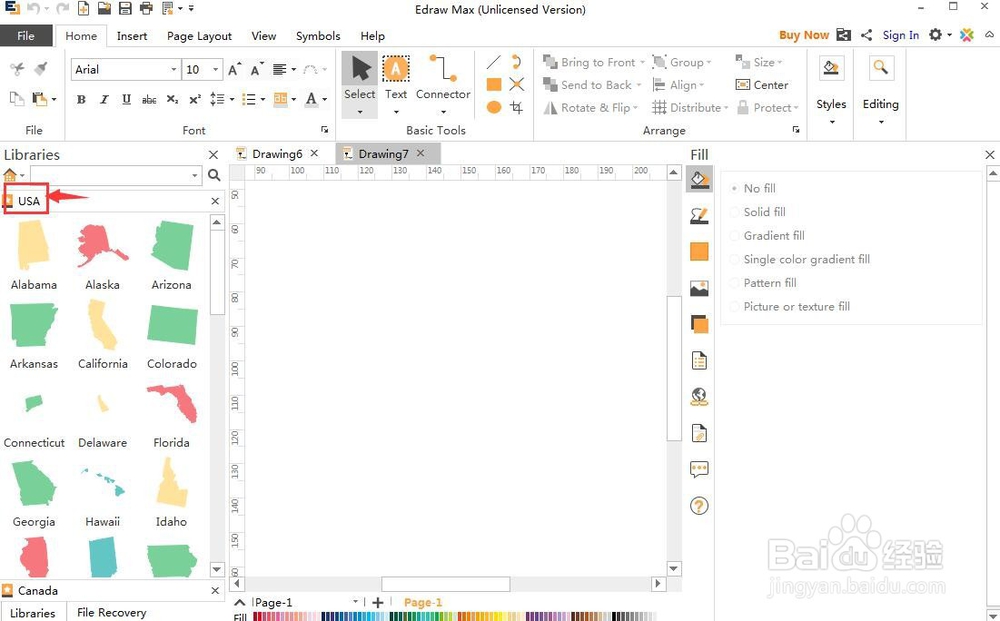The image size is (1000, 621).
Task: Pick a red swatch in Fill color strip
Action: pyautogui.click(x=258, y=617)
